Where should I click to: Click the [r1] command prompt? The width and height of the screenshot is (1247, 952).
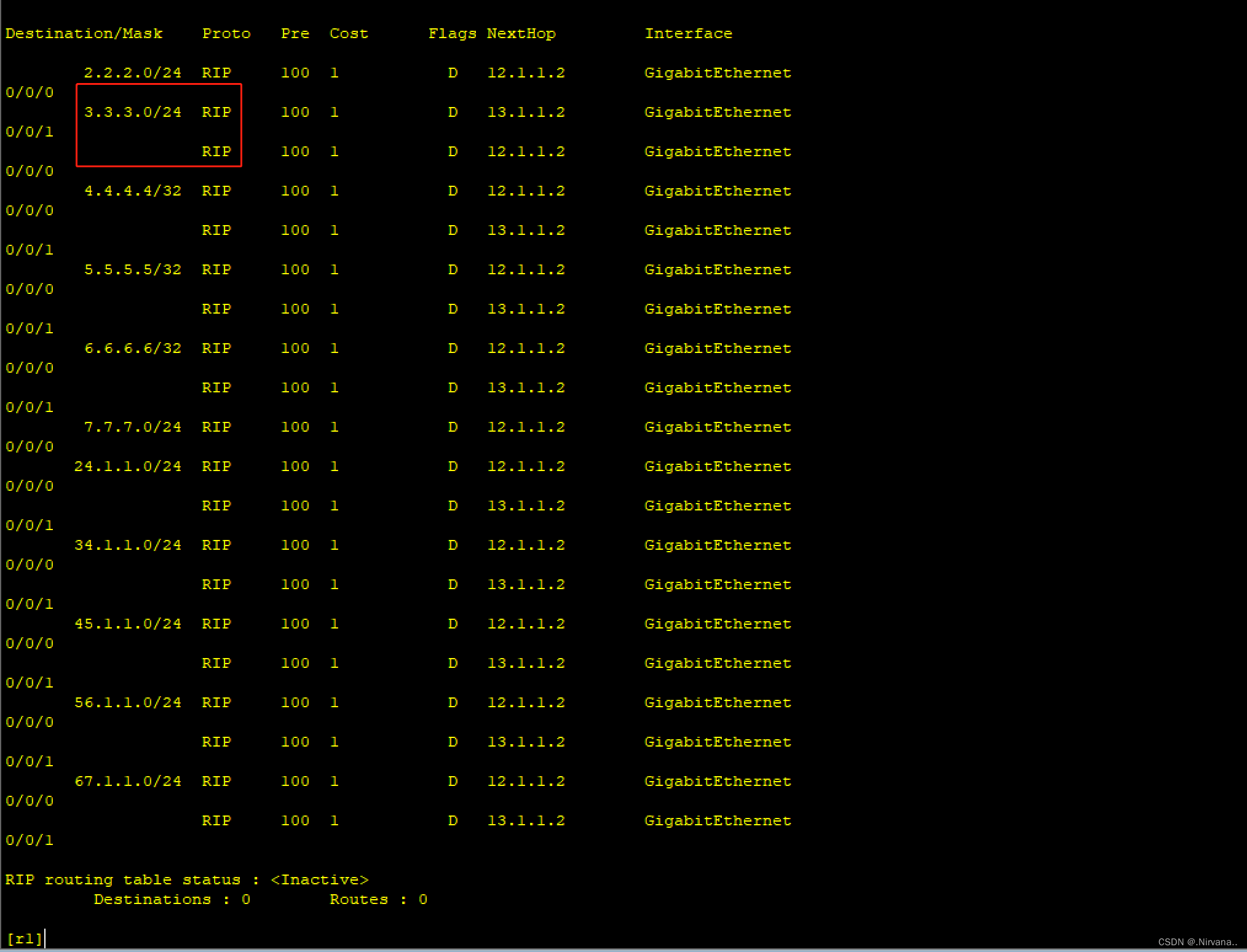click(25, 939)
